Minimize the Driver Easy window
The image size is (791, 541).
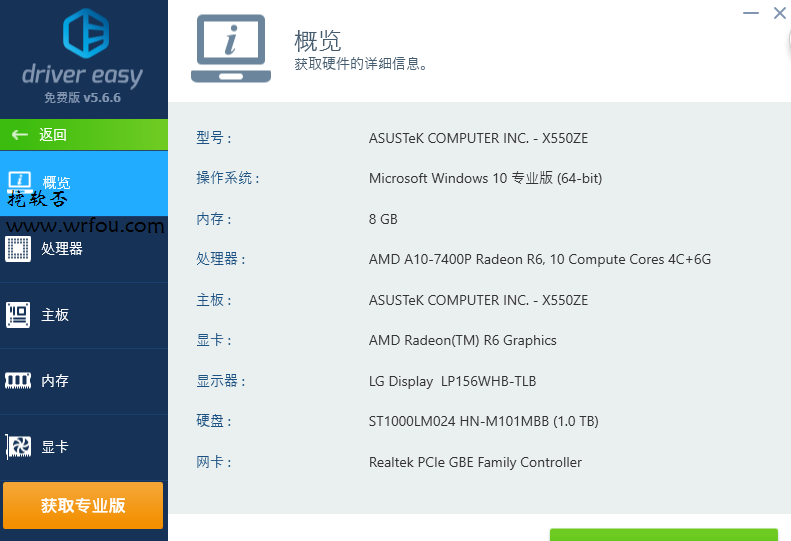pos(751,13)
